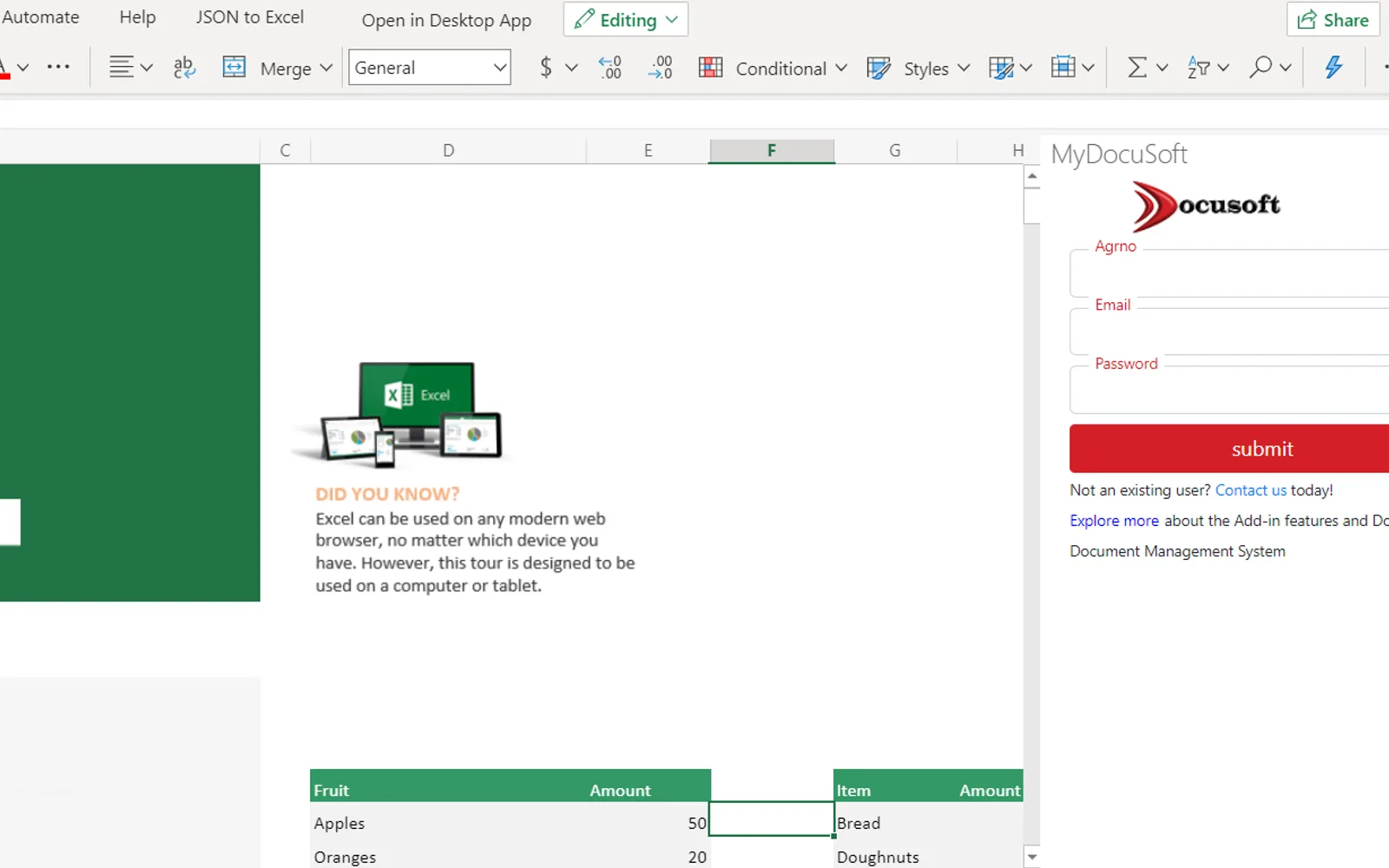Expand the Styles dropdown arrow
1389x868 pixels.
(964, 68)
